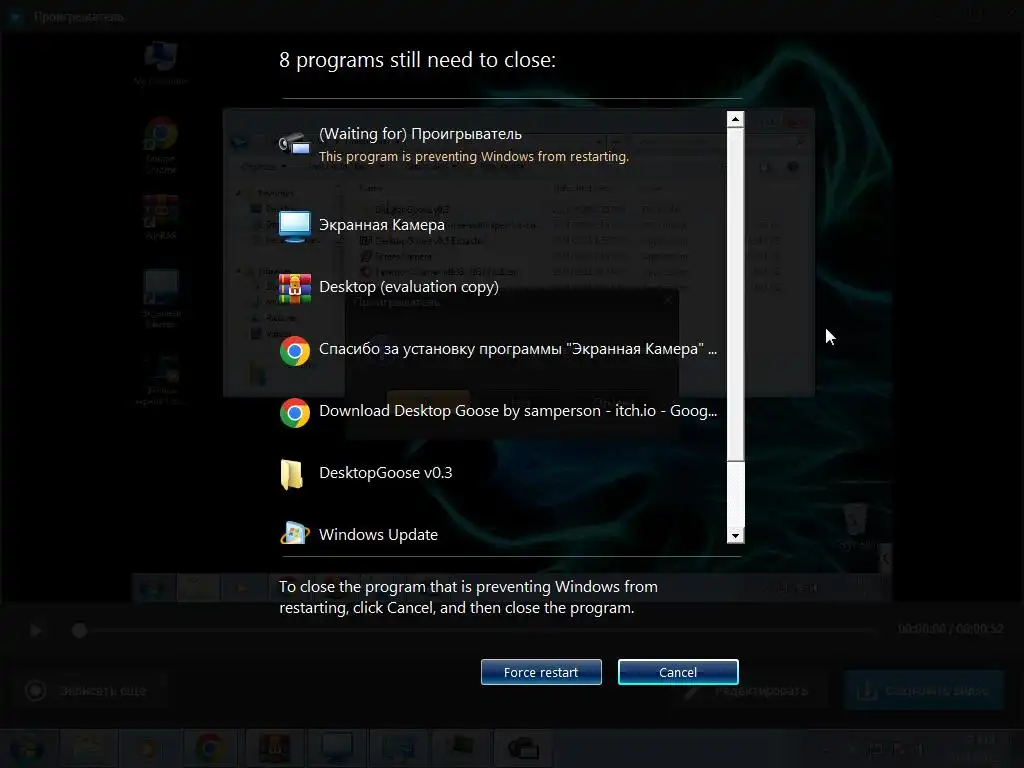Click the WinRAR icon next to Desktop (evaluation copy)
Screen dimensions: 1024x768
coord(295,289)
